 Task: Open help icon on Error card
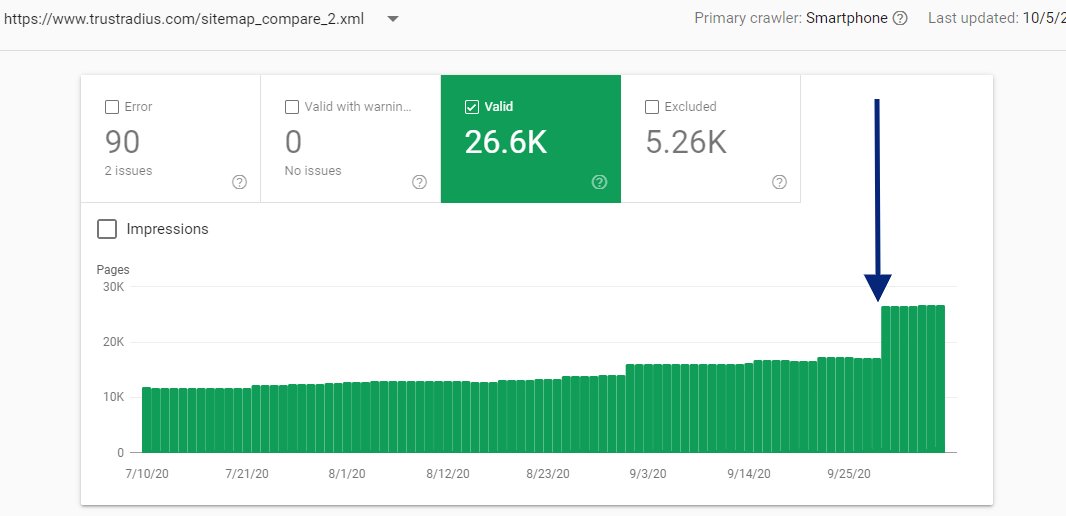[239, 182]
